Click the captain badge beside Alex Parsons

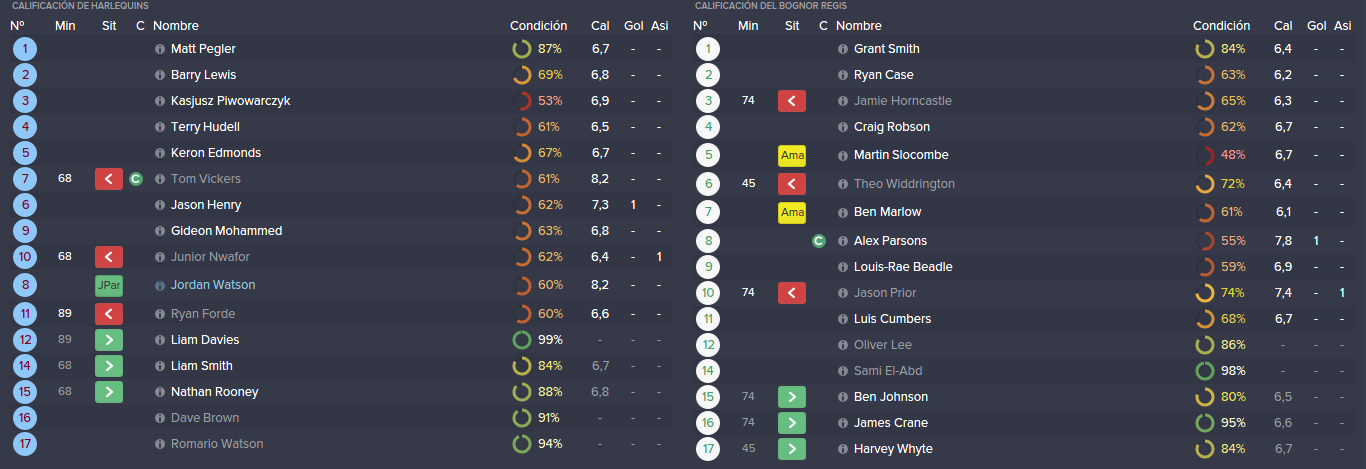tap(819, 241)
